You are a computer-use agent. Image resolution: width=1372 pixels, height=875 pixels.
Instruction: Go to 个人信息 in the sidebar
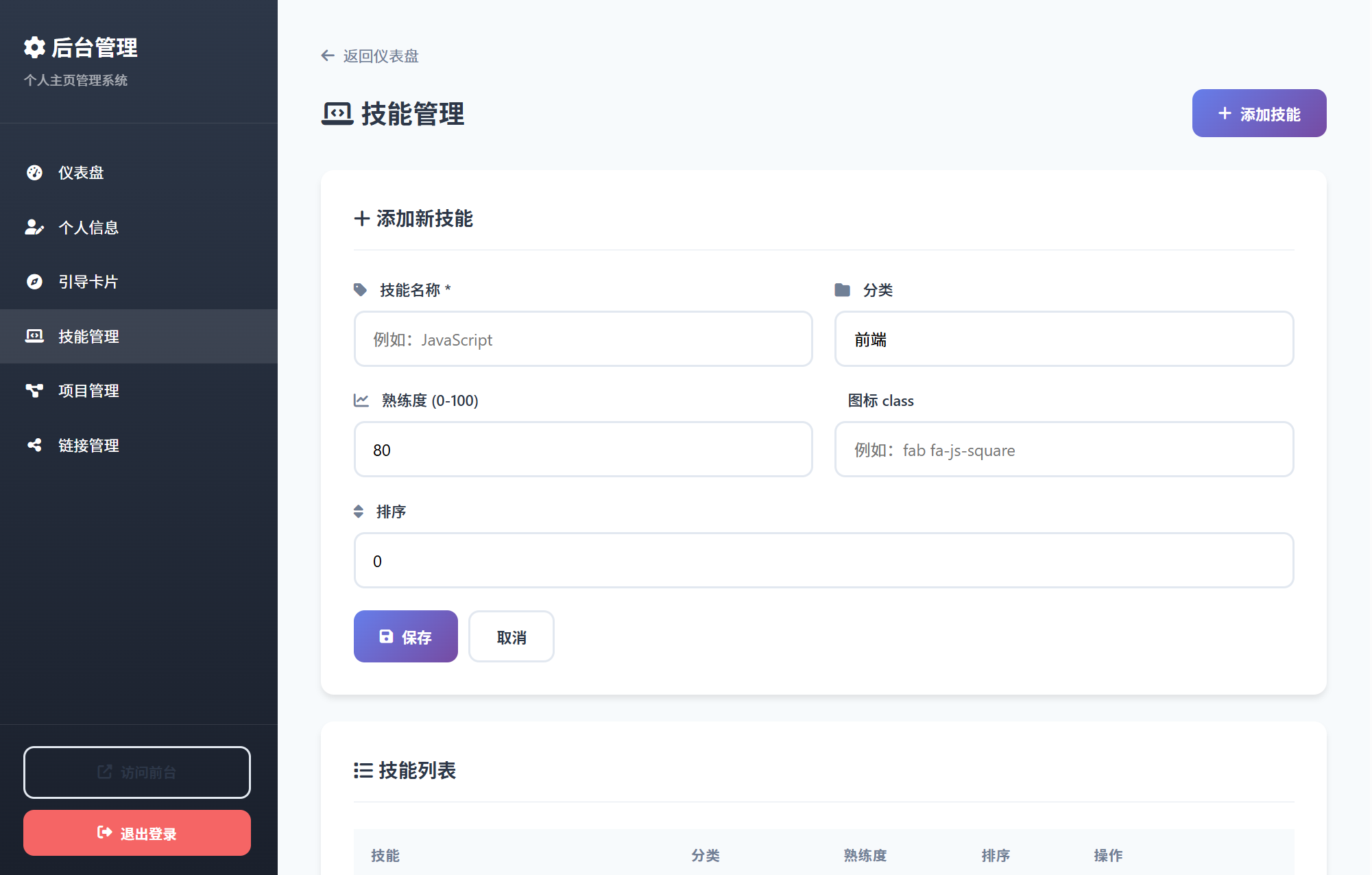click(x=139, y=227)
